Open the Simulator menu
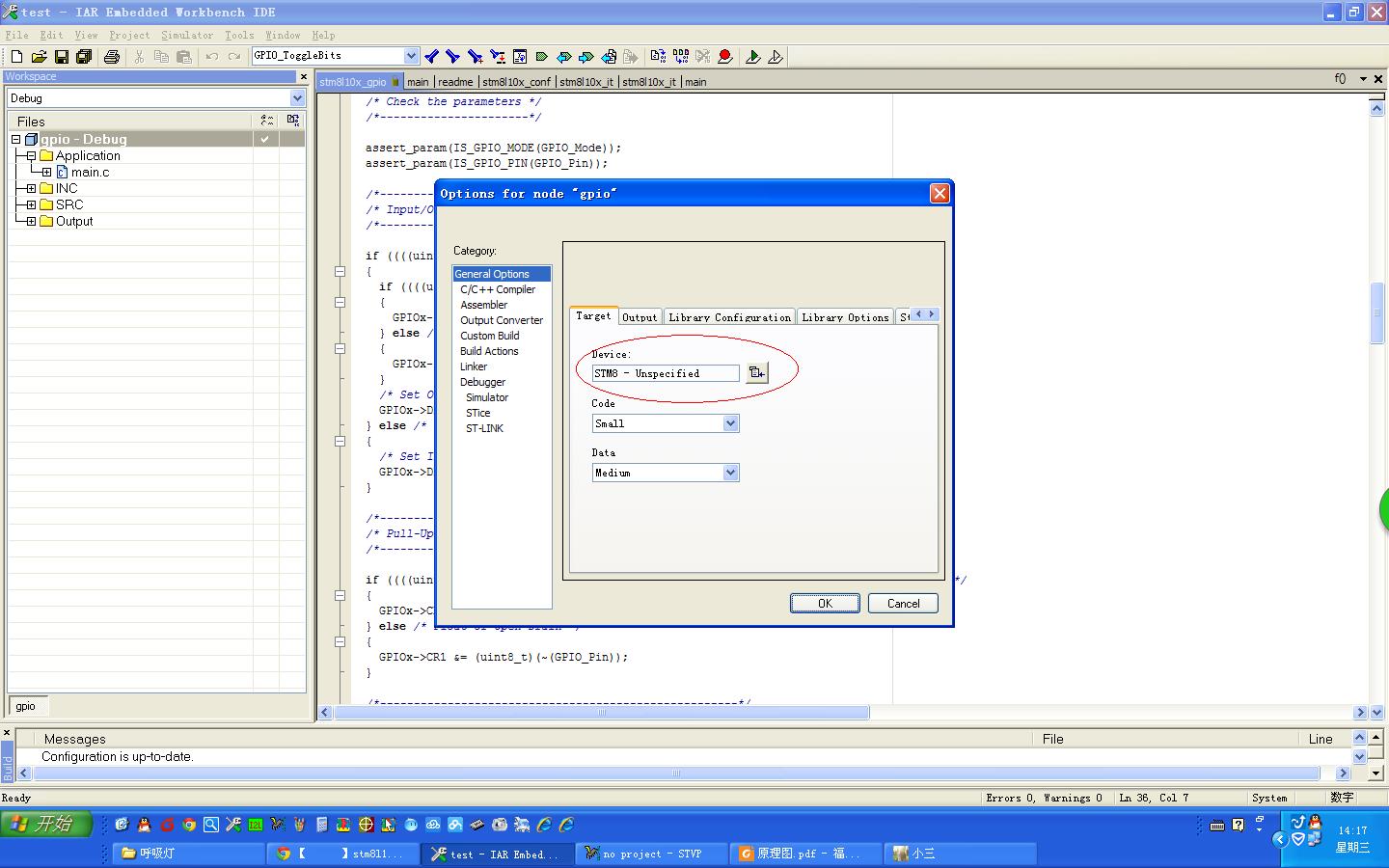 point(187,35)
